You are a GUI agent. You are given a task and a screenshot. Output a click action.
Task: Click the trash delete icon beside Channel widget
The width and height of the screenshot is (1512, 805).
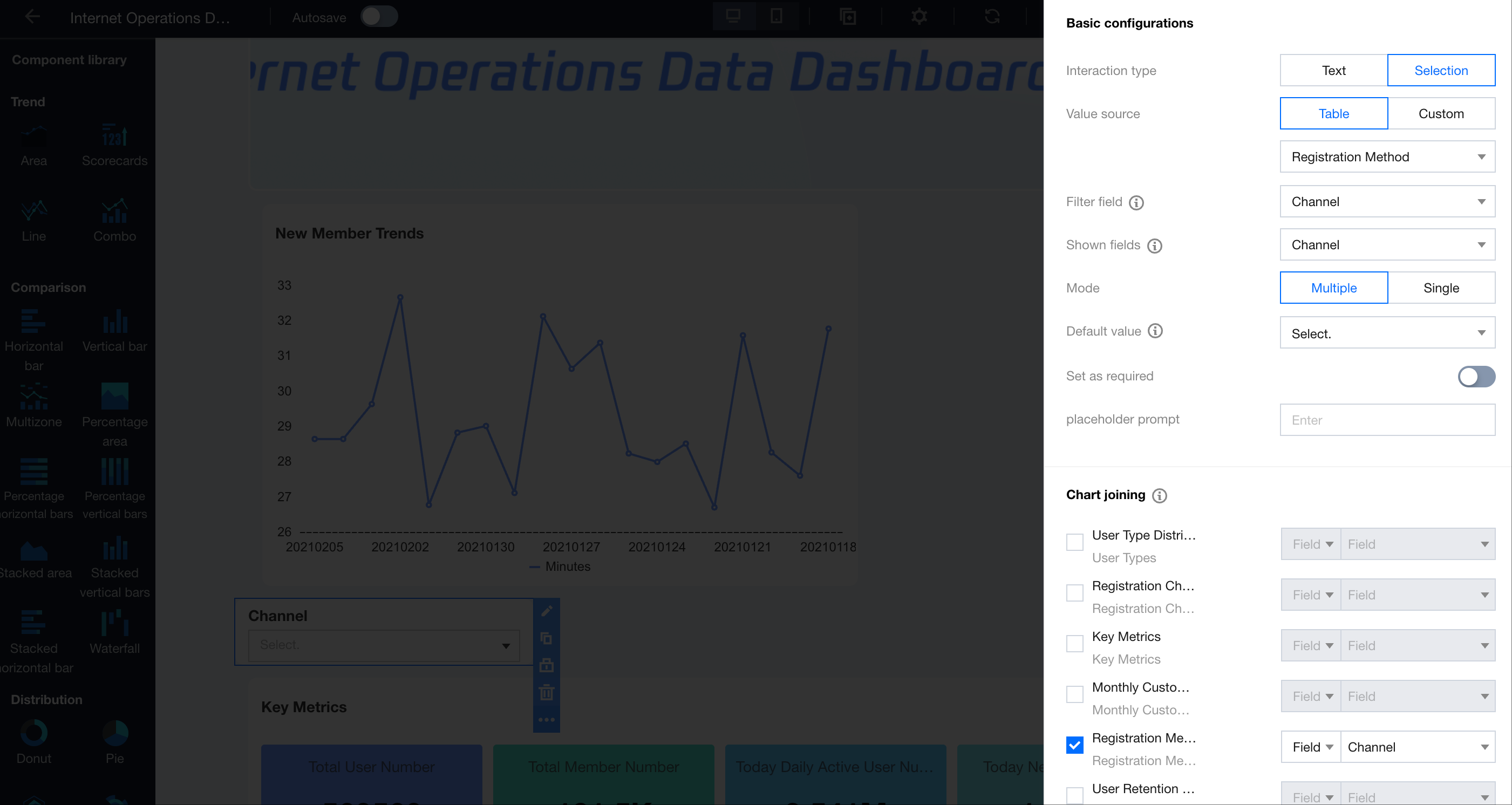pyautogui.click(x=547, y=692)
